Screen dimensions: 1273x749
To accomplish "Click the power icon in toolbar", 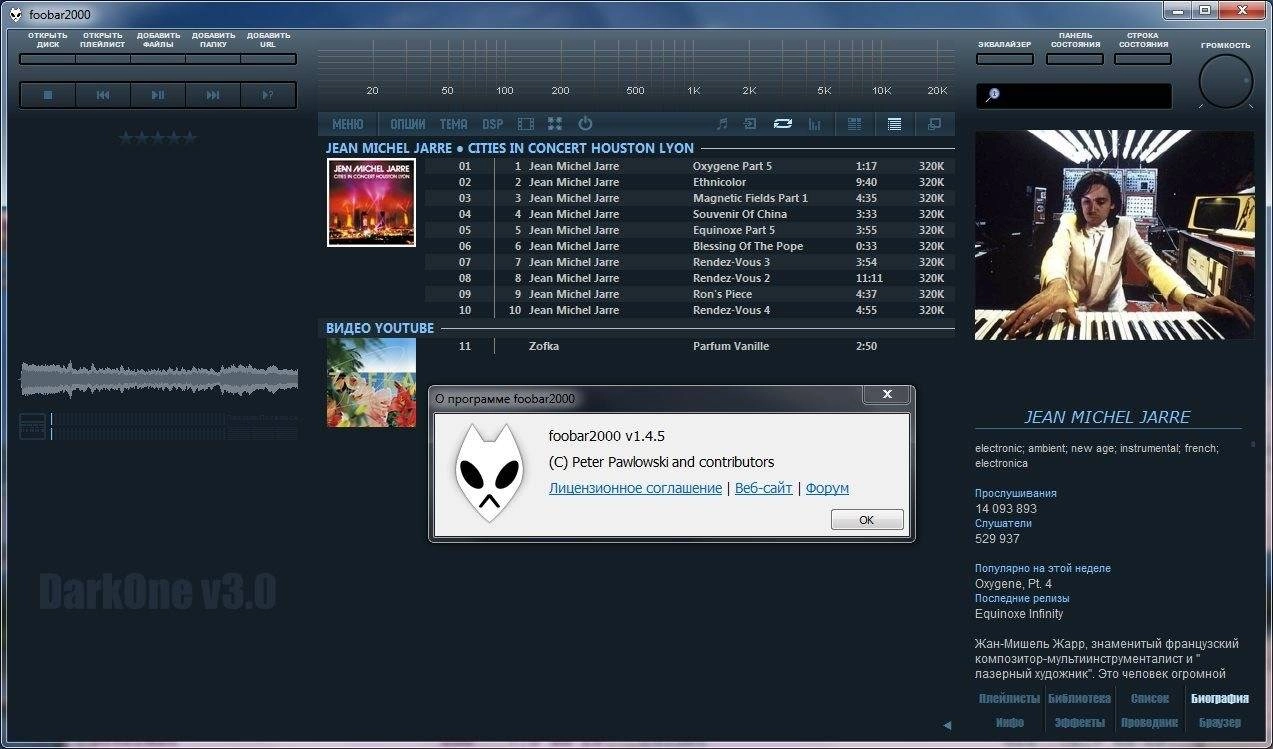I will pyautogui.click(x=585, y=124).
